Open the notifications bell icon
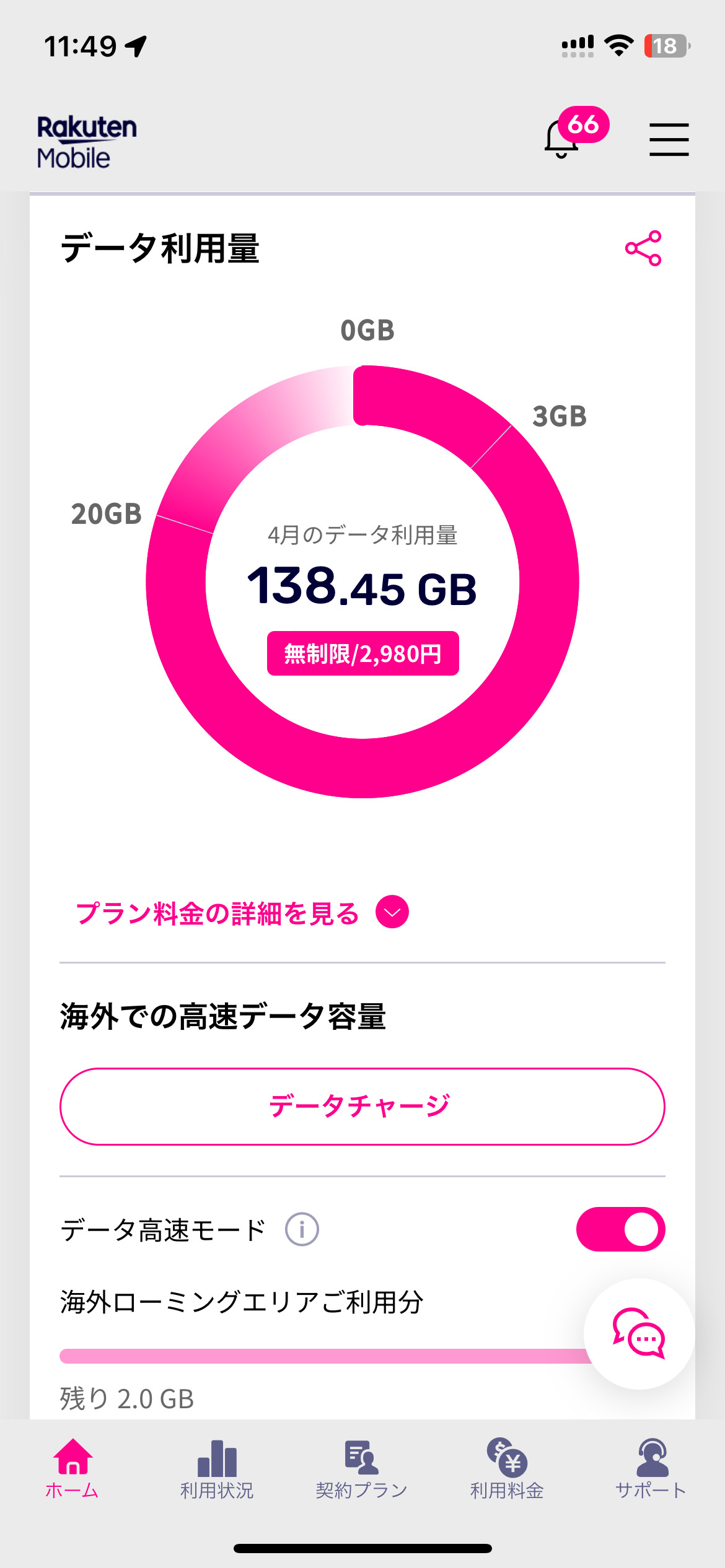725x1568 pixels. coord(561,140)
